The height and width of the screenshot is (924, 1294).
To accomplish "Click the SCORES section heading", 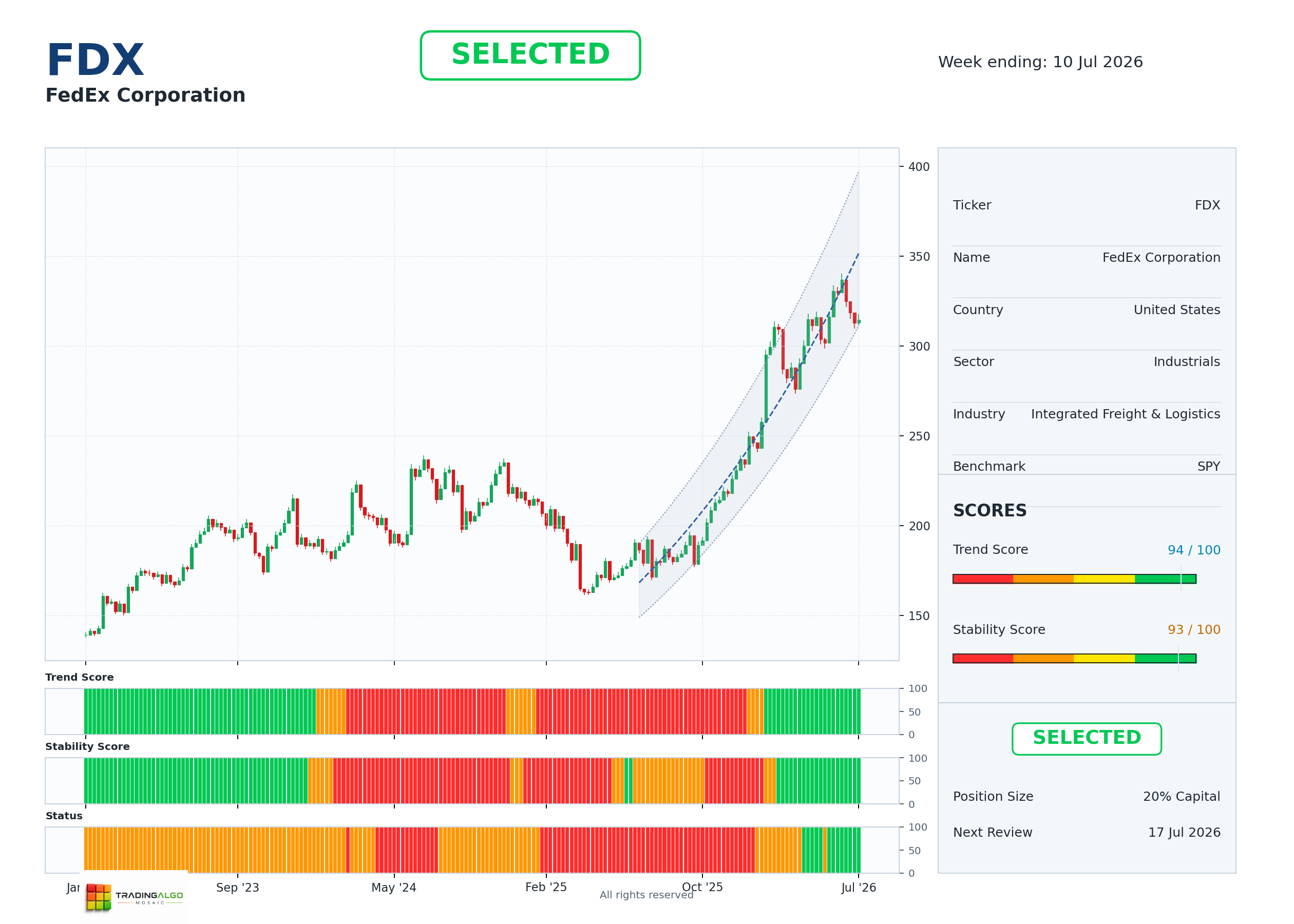I will (x=989, y=510).
